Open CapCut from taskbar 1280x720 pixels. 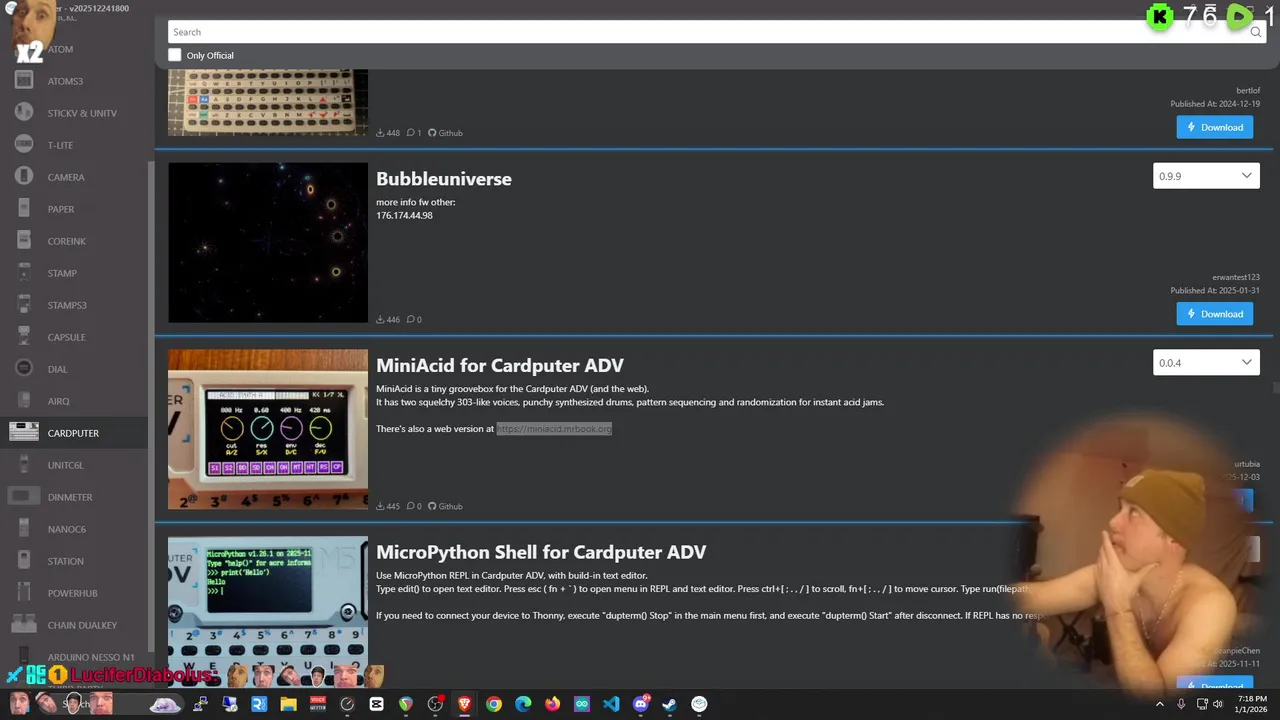click(376, 704)
